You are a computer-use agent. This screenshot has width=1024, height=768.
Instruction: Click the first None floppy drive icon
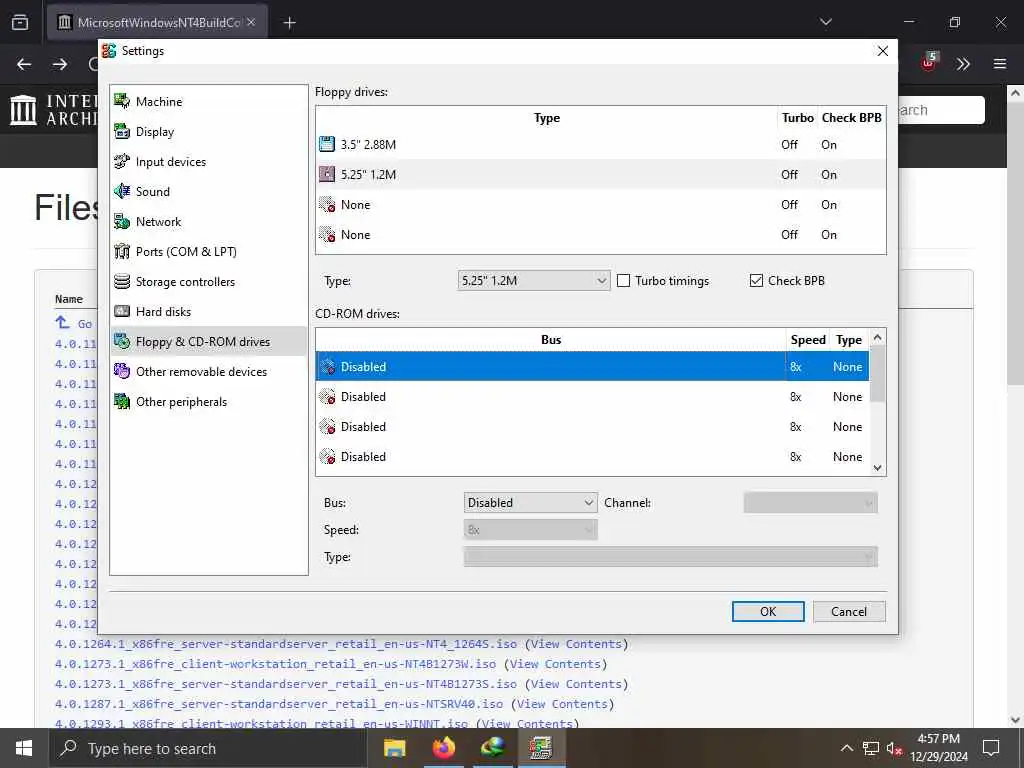tap(327, 204)
